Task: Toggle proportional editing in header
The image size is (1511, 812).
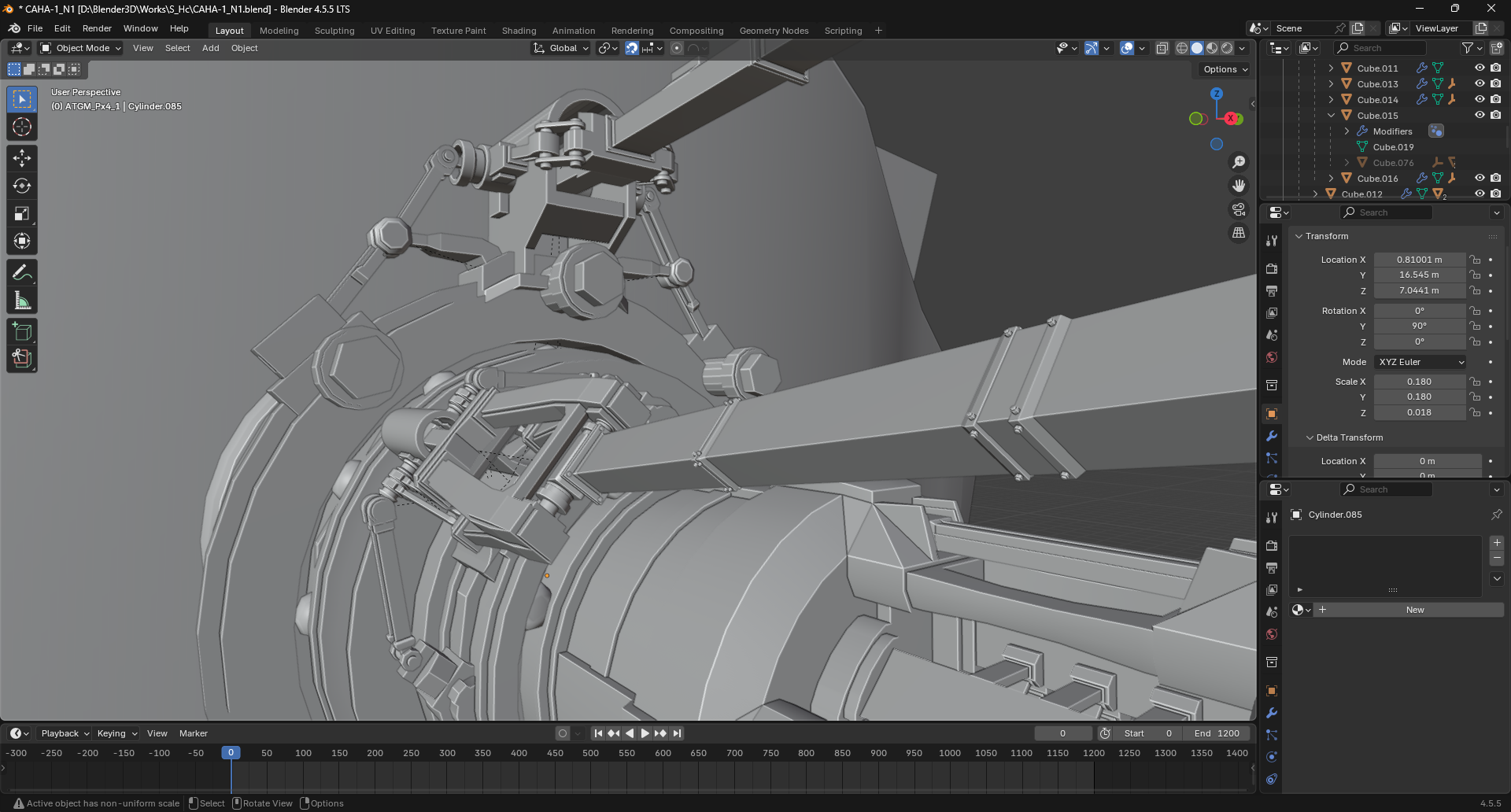Action: pyautogui.click(x=677, y=48)
